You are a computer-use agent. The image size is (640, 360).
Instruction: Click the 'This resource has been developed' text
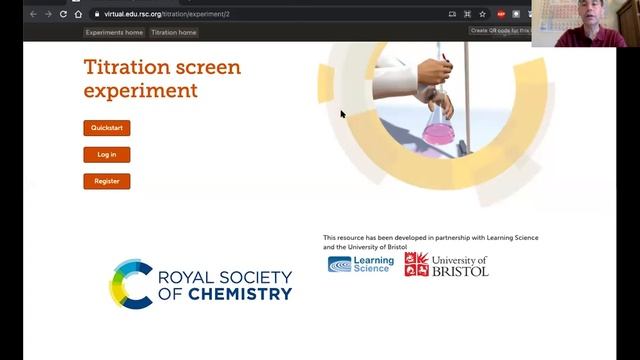point(431,242)
